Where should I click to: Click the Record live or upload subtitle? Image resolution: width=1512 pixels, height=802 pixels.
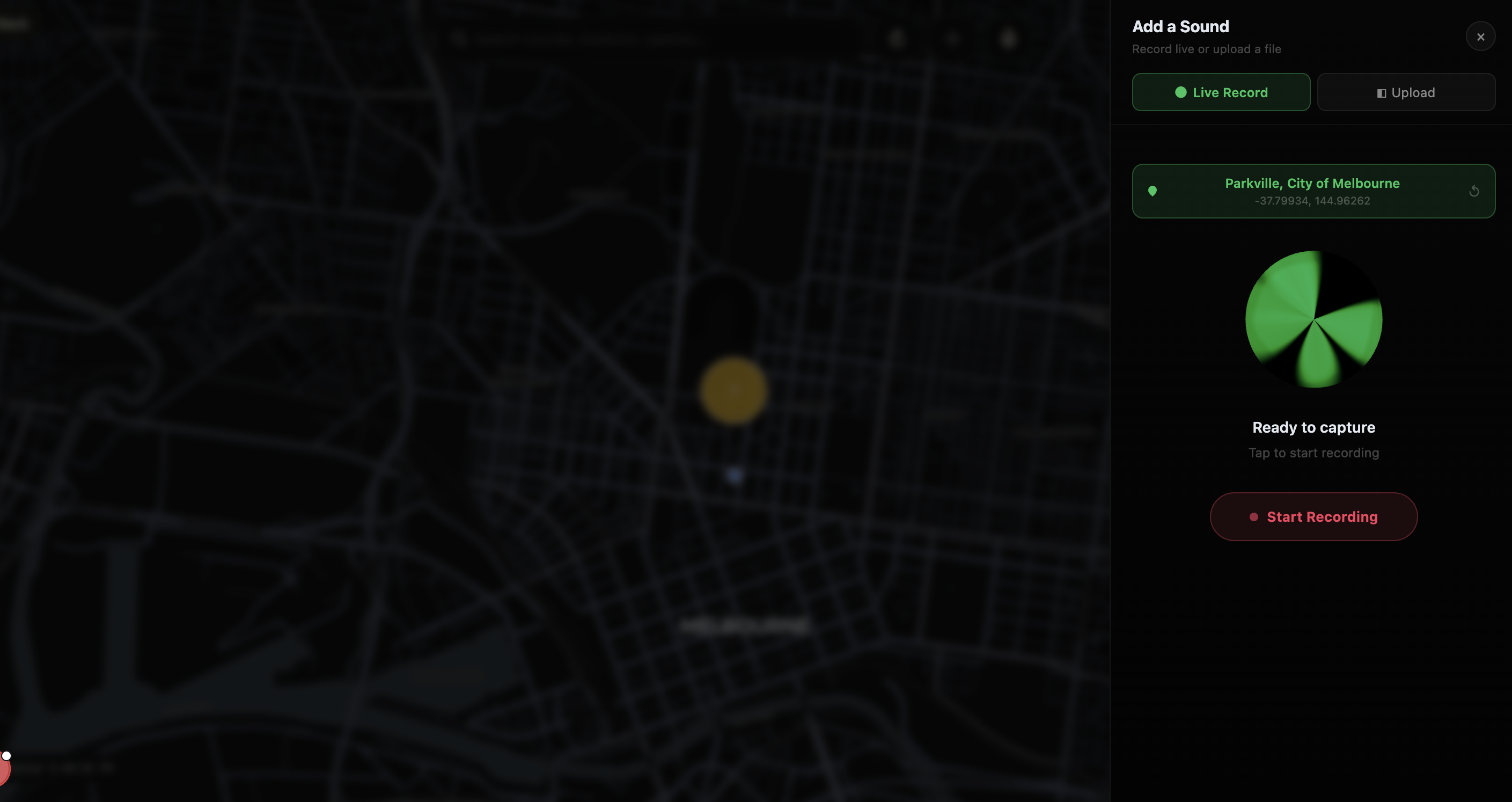1206,49
